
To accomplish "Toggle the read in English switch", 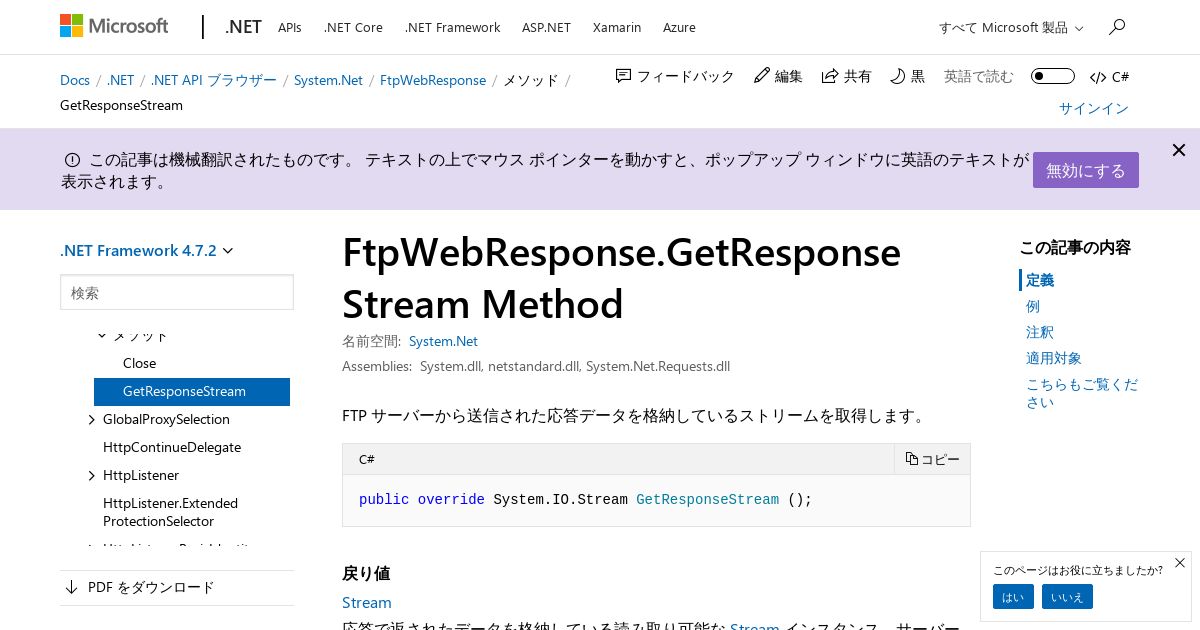I will [1052, 76].
